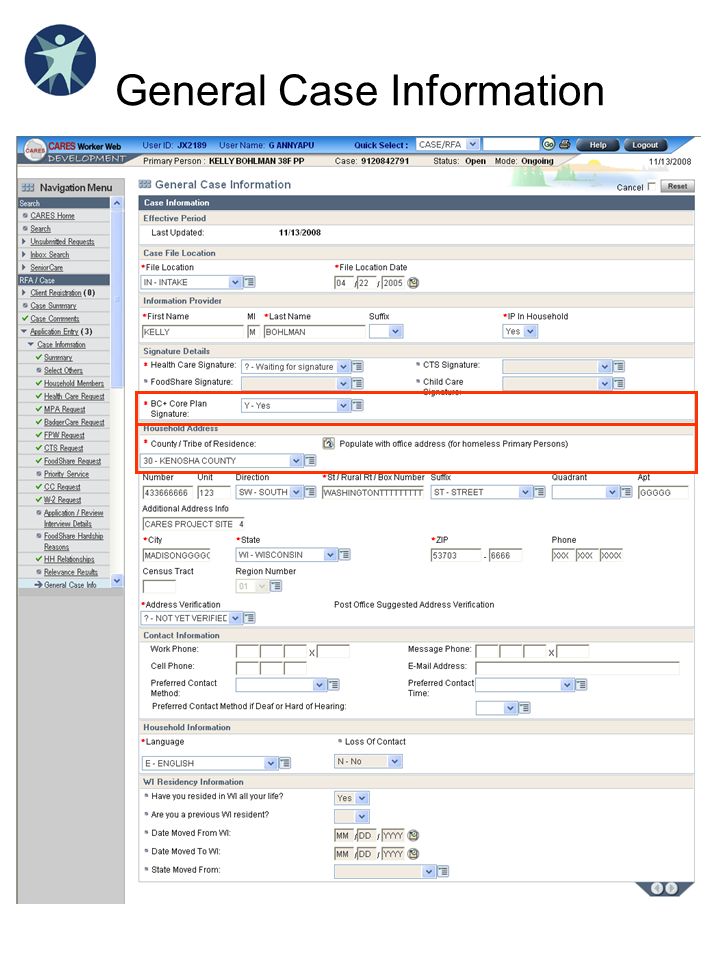
Task: Click the Help button
Action: [598, 145]
